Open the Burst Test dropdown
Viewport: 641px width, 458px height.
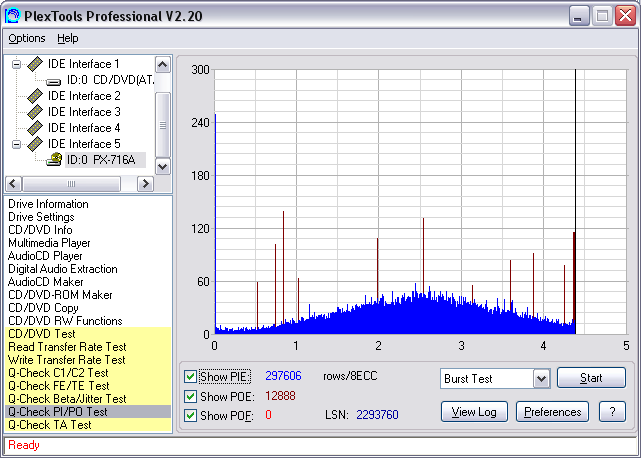coord(541,379)
